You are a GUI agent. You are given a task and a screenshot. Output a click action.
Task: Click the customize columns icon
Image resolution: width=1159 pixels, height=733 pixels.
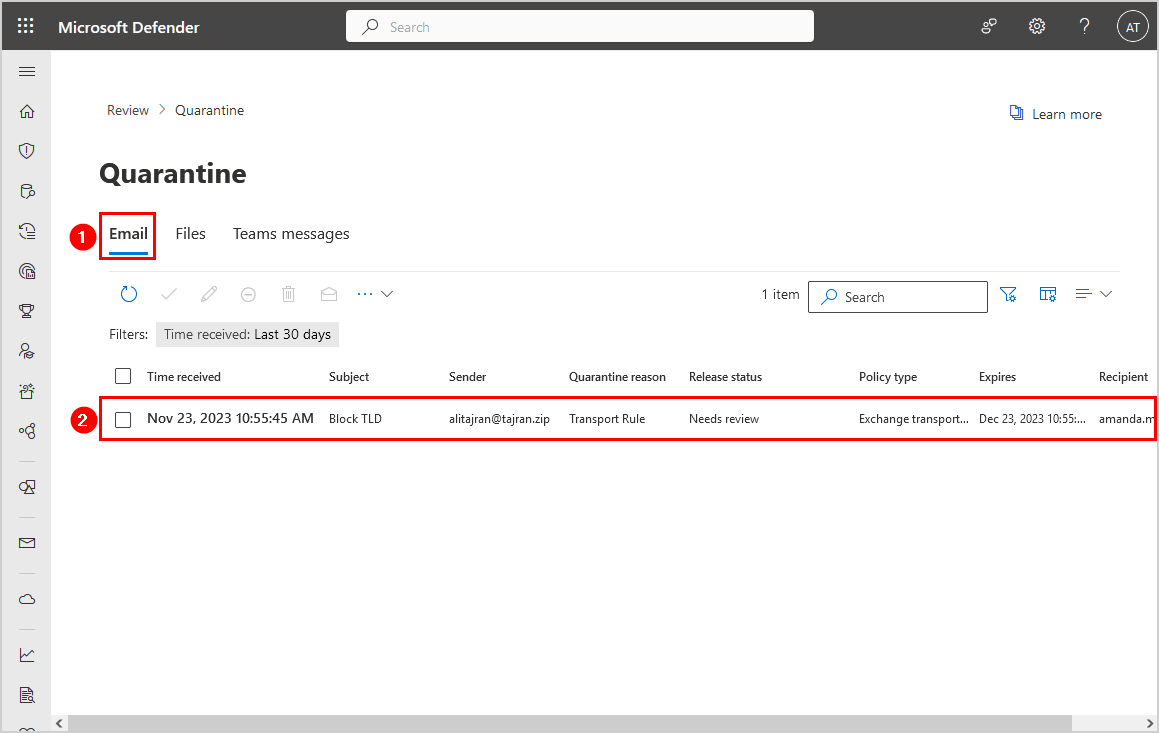[1048, 294]
